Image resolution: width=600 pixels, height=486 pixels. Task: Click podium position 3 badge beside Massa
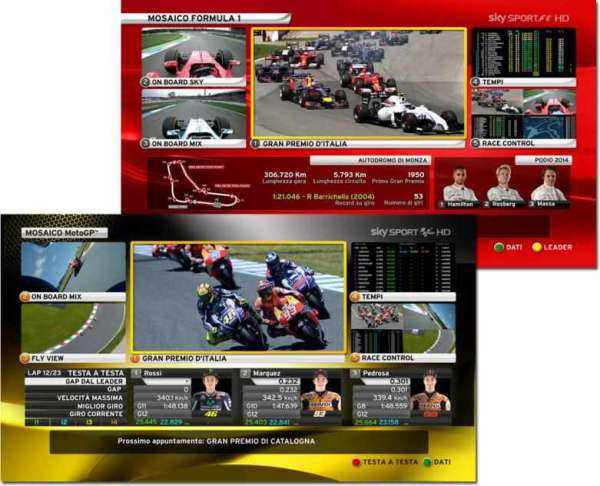click(532, 204)
